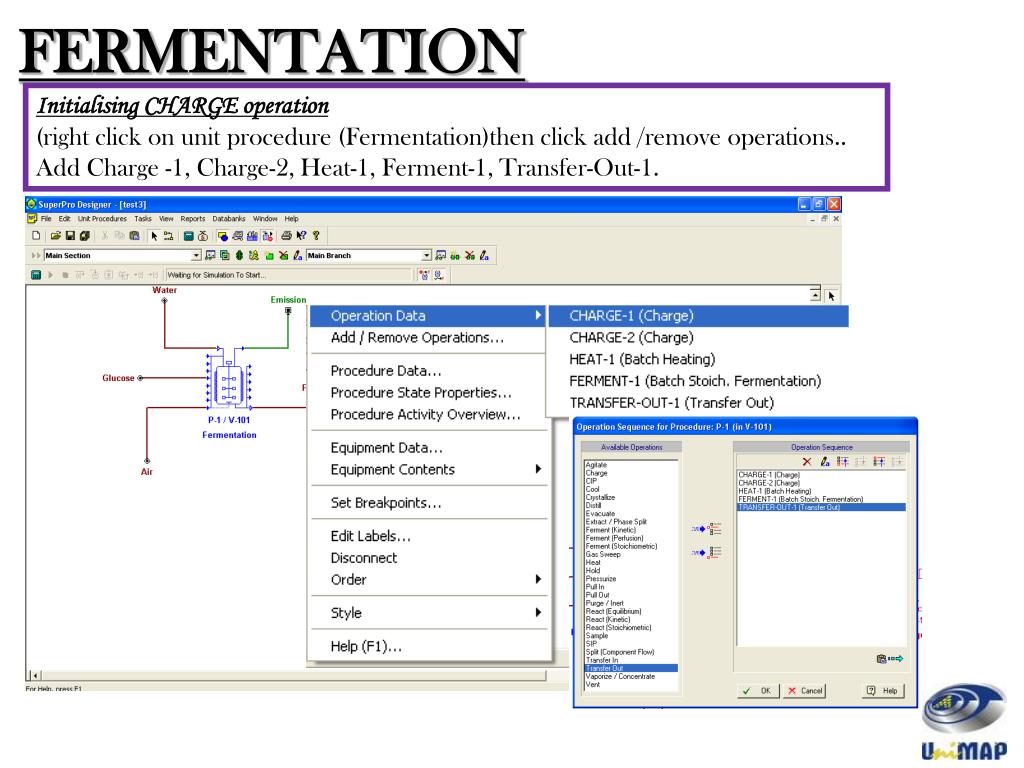Image resolution: width=1024 pixels, height=768 pixels.
Task: Select TRANSFER-OUT-1 in Operation Sequence list
Action: (x=822, y=507)
